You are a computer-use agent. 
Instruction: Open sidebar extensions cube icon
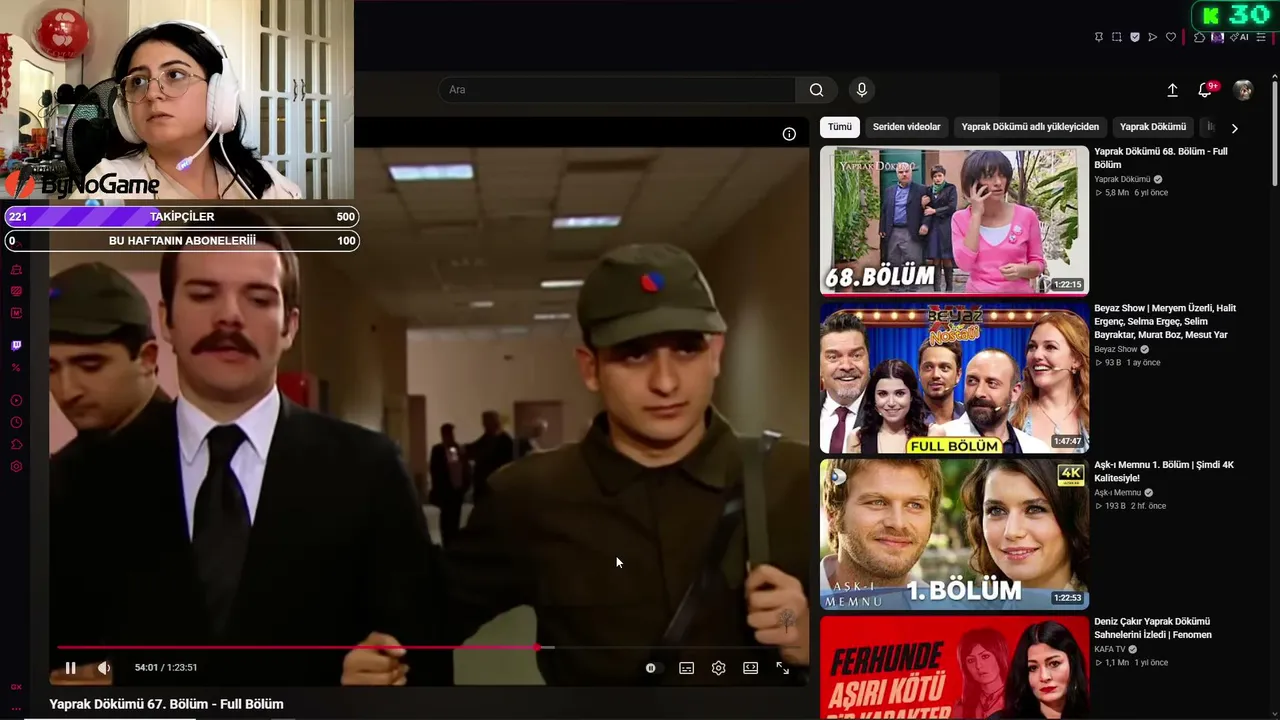[16, 444]
